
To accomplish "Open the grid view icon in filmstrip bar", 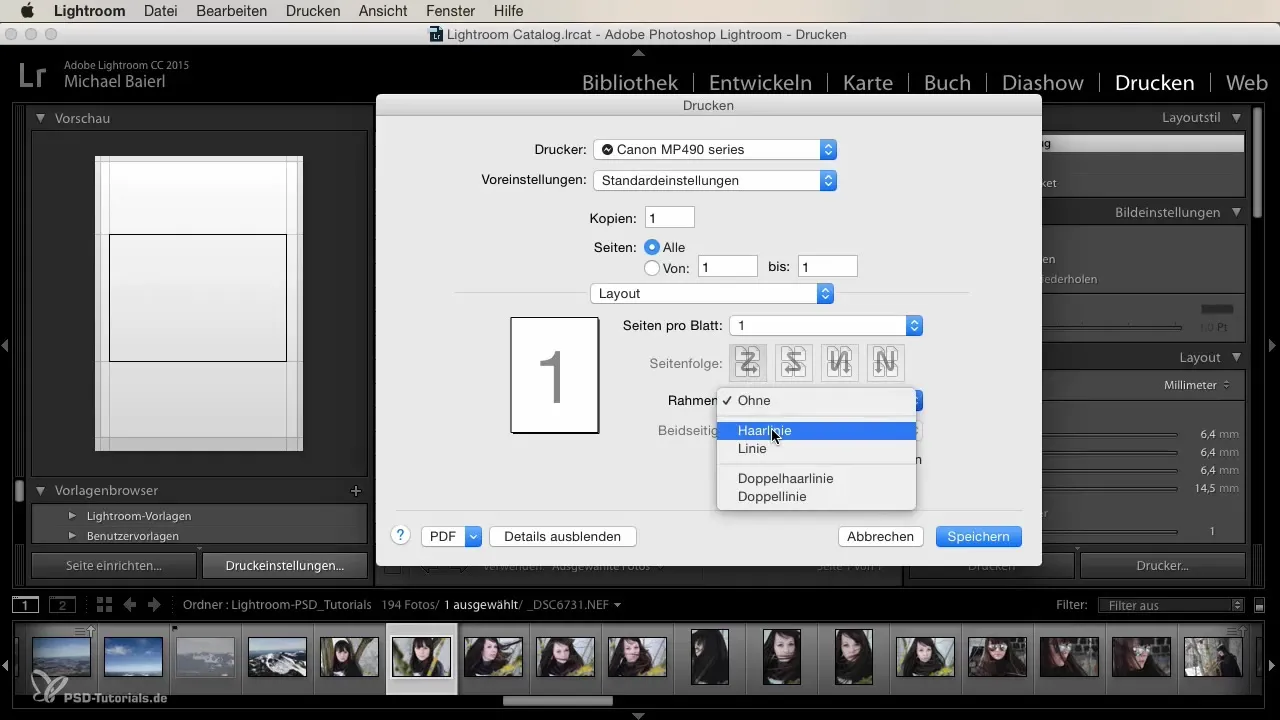I will click(104, 604).
